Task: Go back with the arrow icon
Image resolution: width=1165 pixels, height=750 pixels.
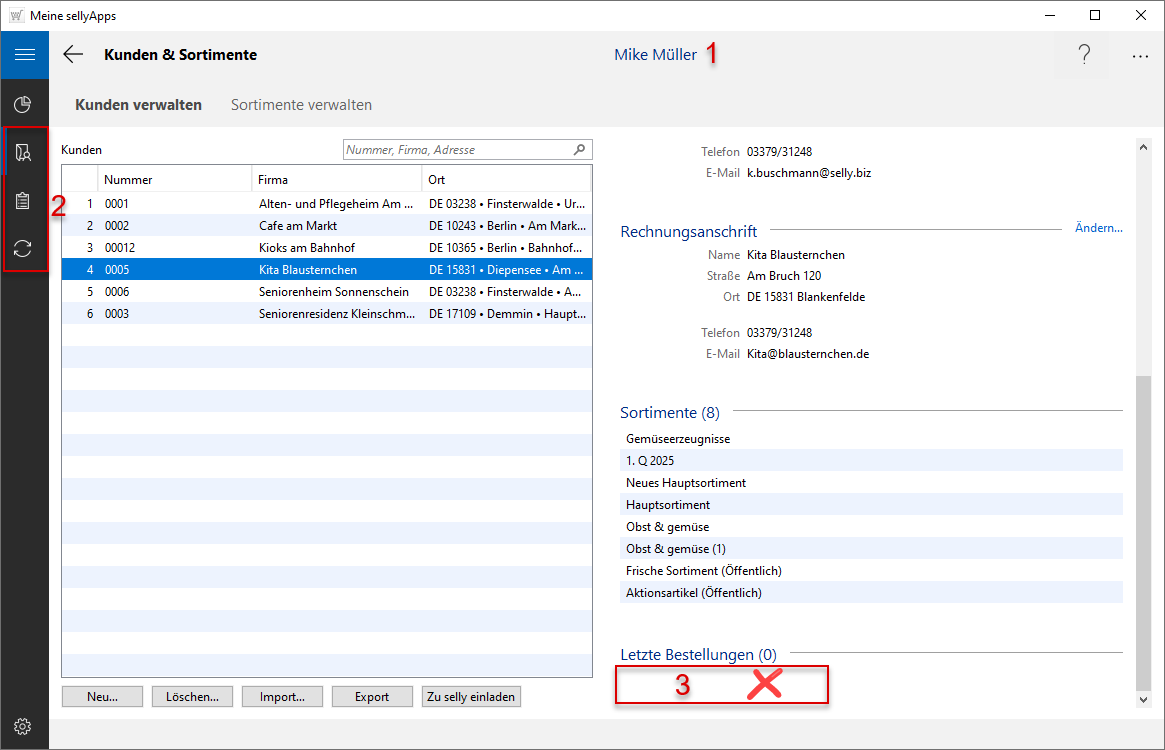Action: click(73, 55)
